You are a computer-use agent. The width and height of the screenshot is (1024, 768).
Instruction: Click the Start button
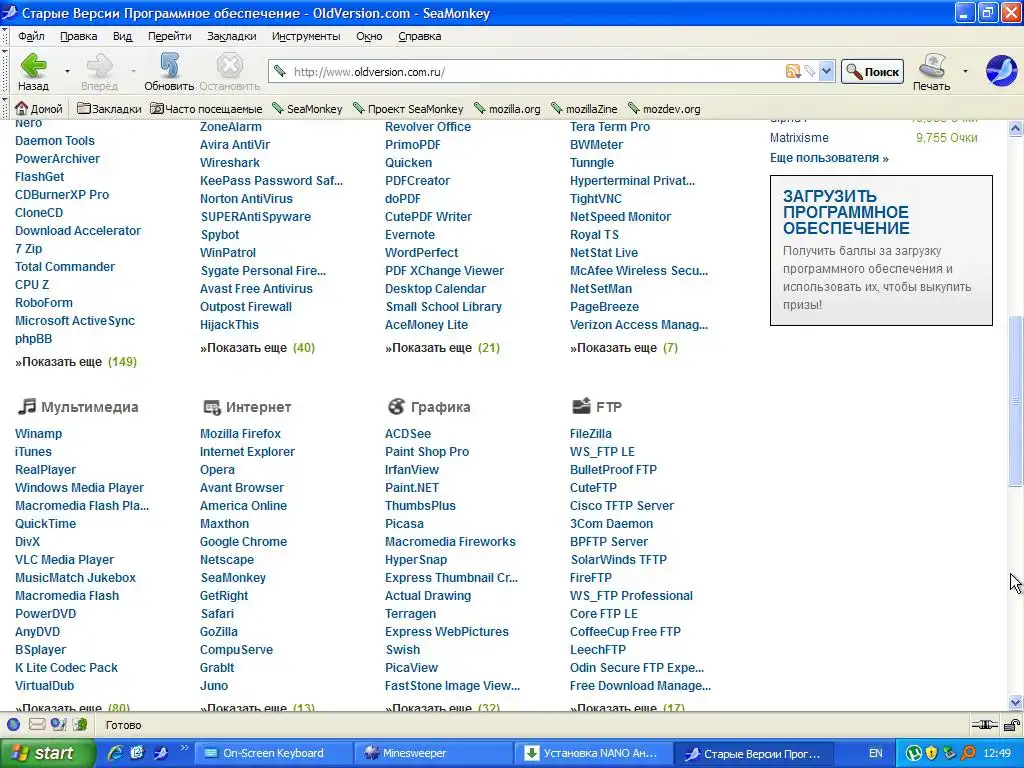tap(47, 753)
